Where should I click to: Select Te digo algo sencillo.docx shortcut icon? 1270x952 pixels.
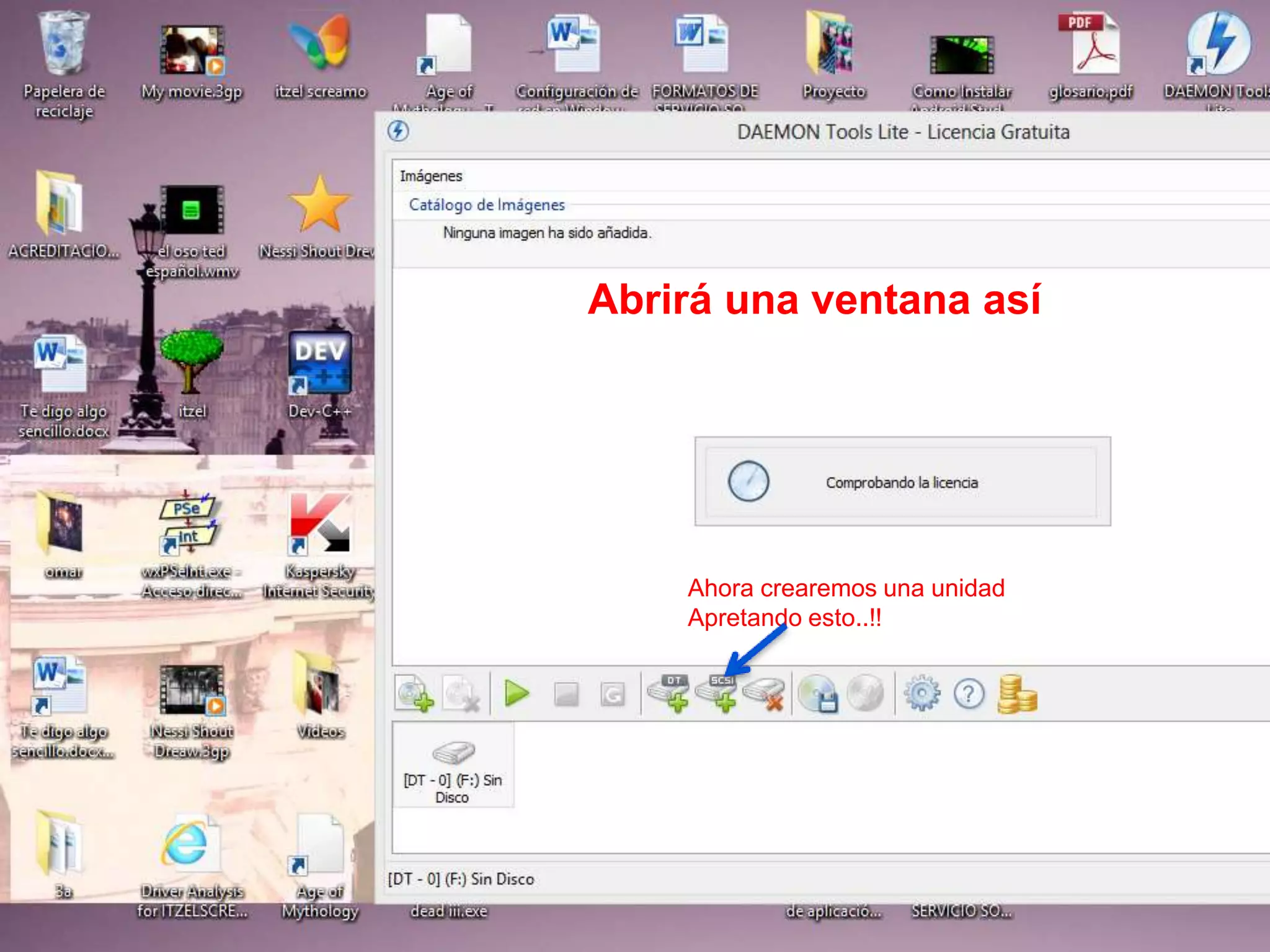63,708
